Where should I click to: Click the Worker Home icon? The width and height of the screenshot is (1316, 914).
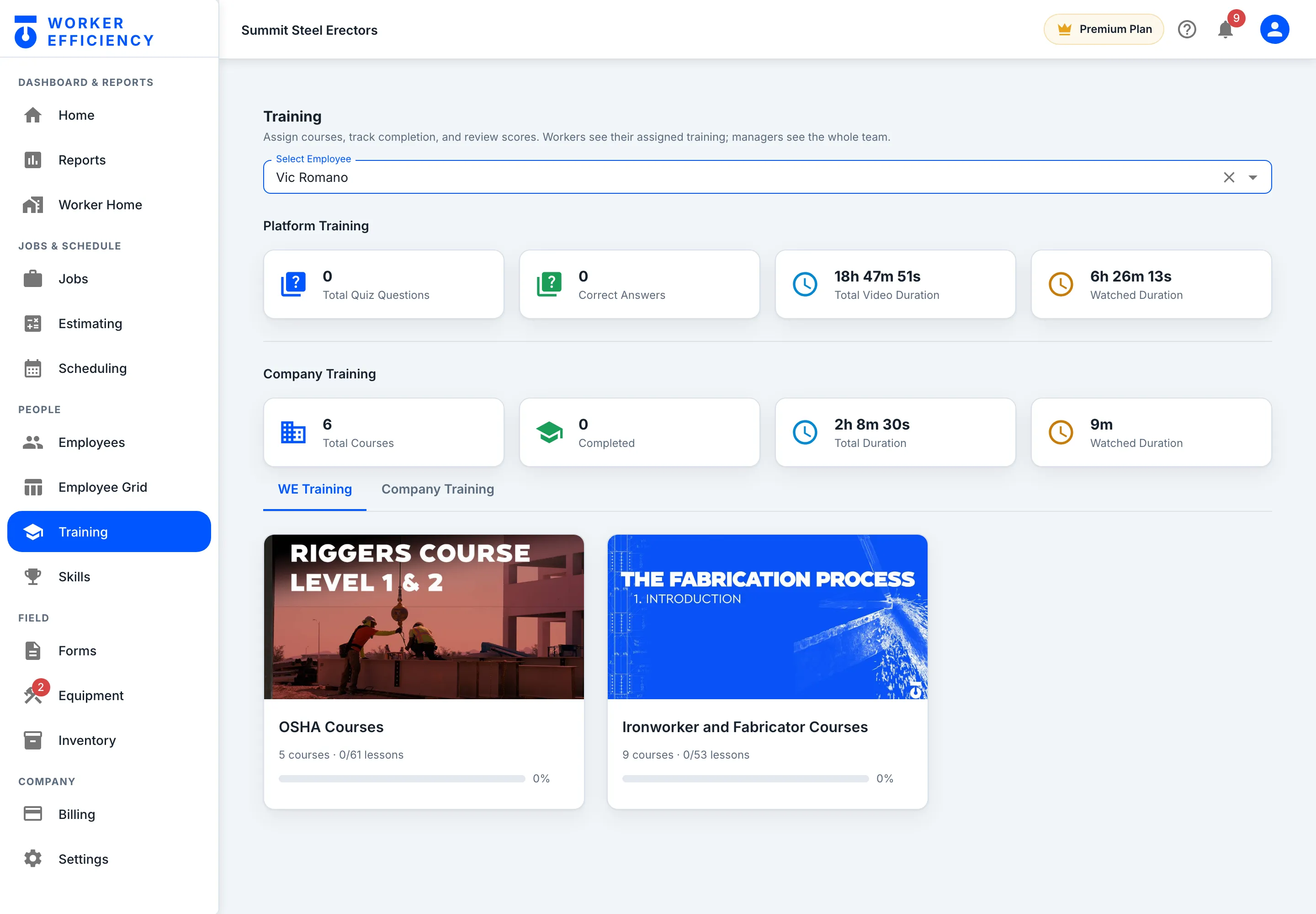tap(32, 204)
